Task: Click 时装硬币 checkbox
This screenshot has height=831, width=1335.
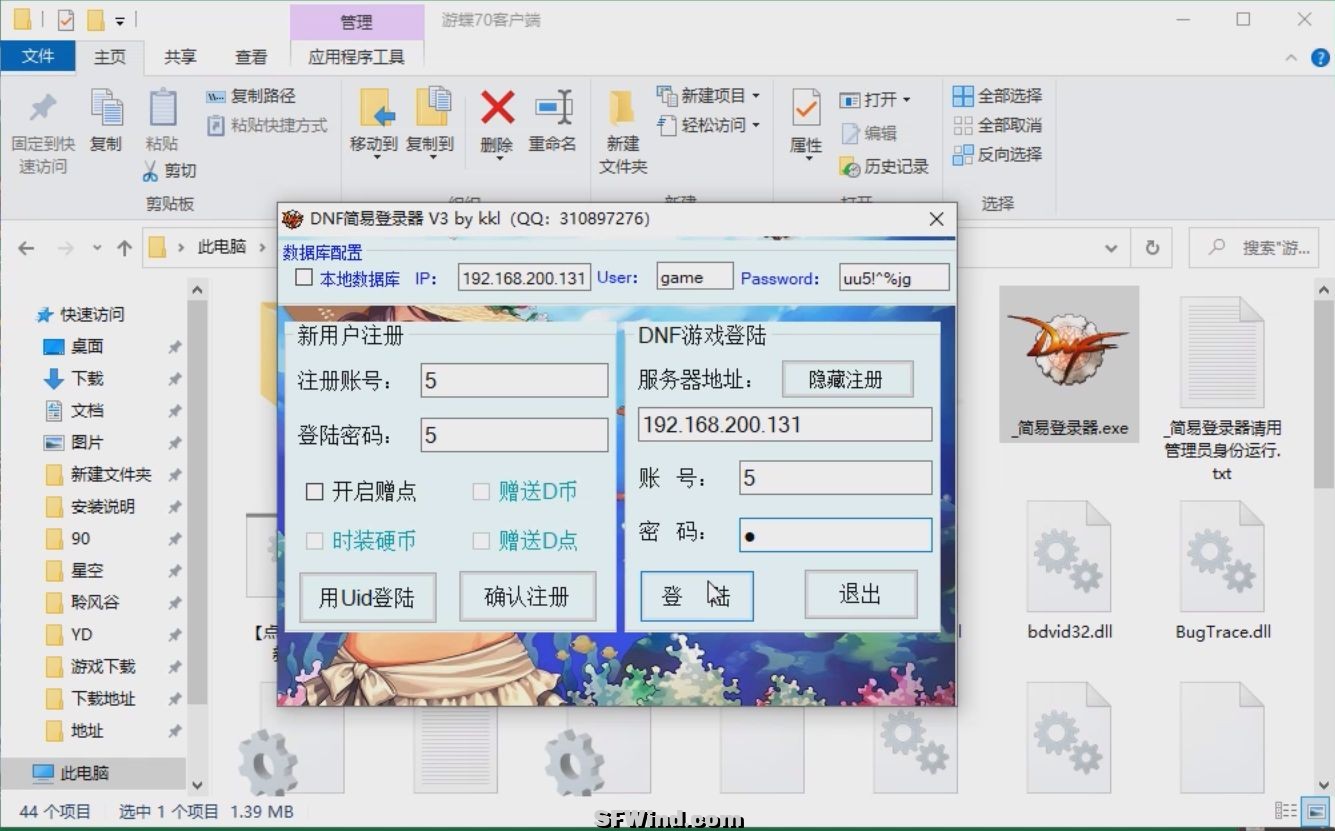Action: pos(314,541)
